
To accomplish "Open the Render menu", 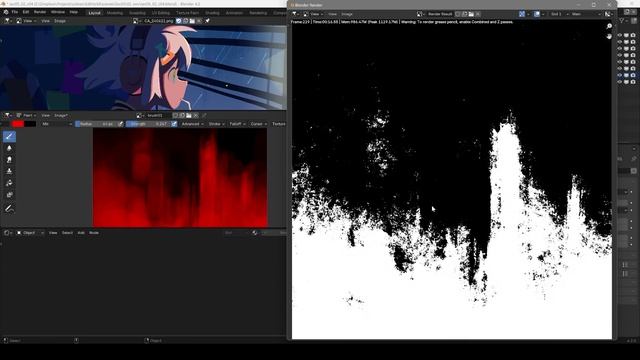I will click(40, 12).
